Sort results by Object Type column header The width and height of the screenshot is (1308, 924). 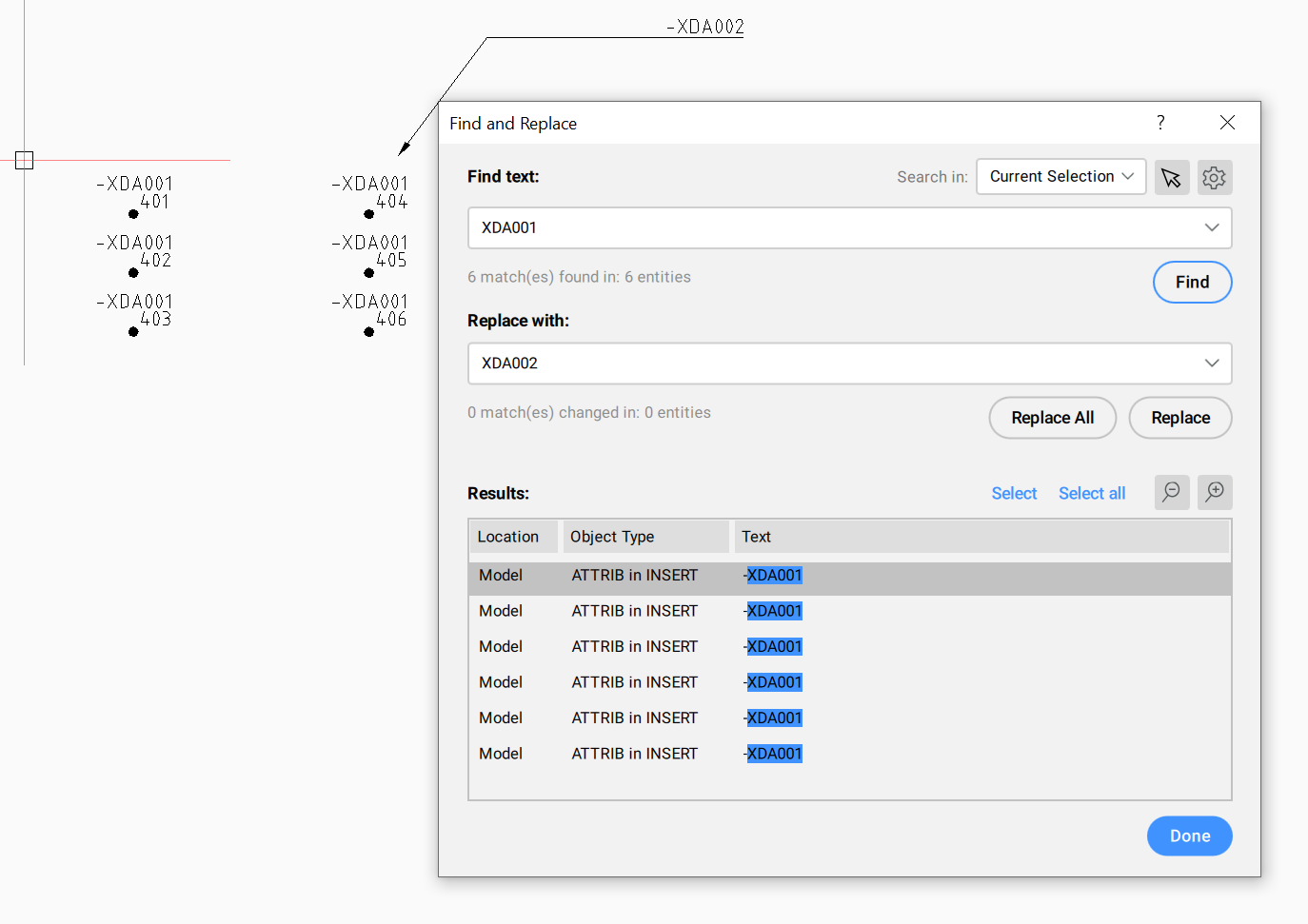click(x=645, y=537)
